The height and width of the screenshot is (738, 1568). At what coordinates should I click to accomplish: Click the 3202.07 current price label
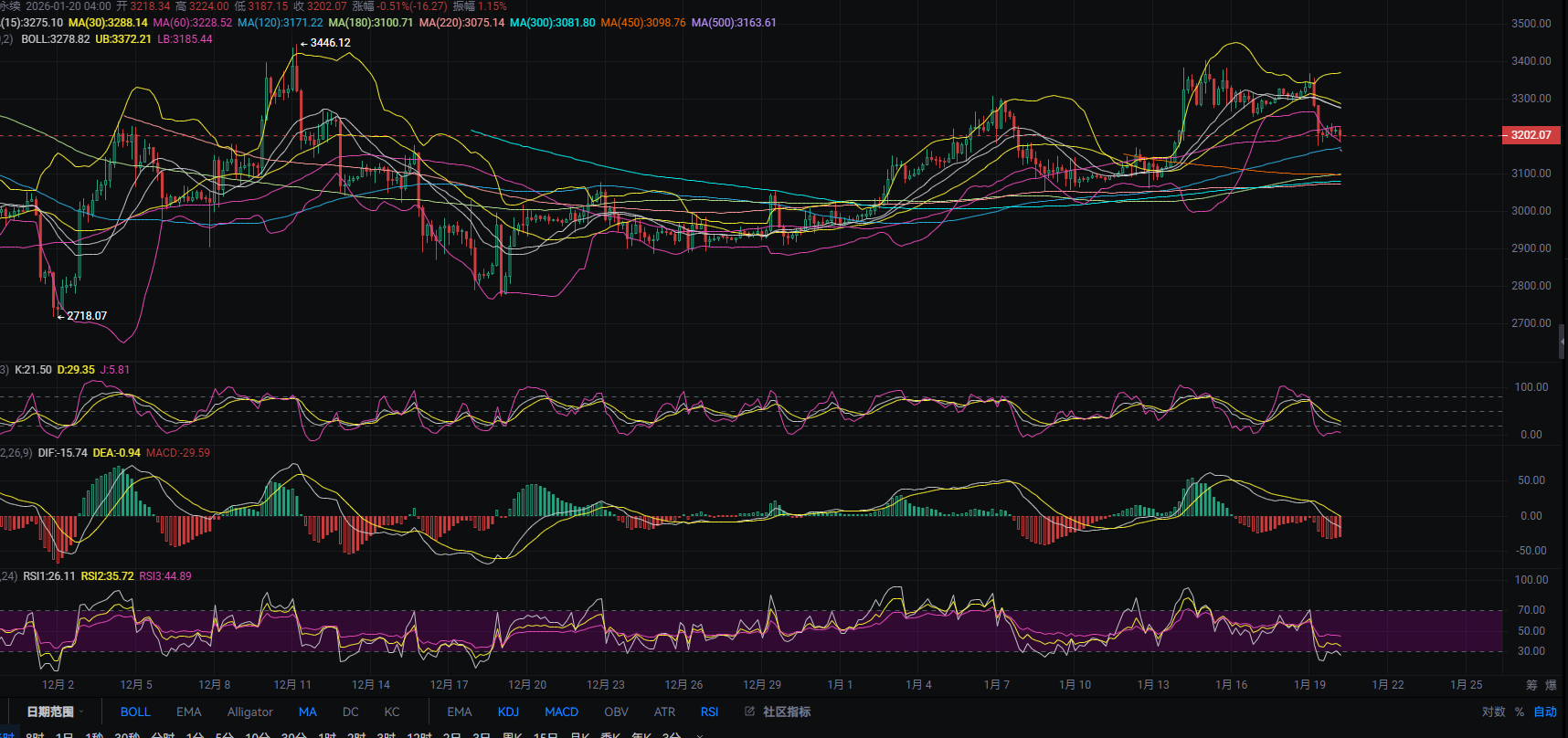[1531, 135]
